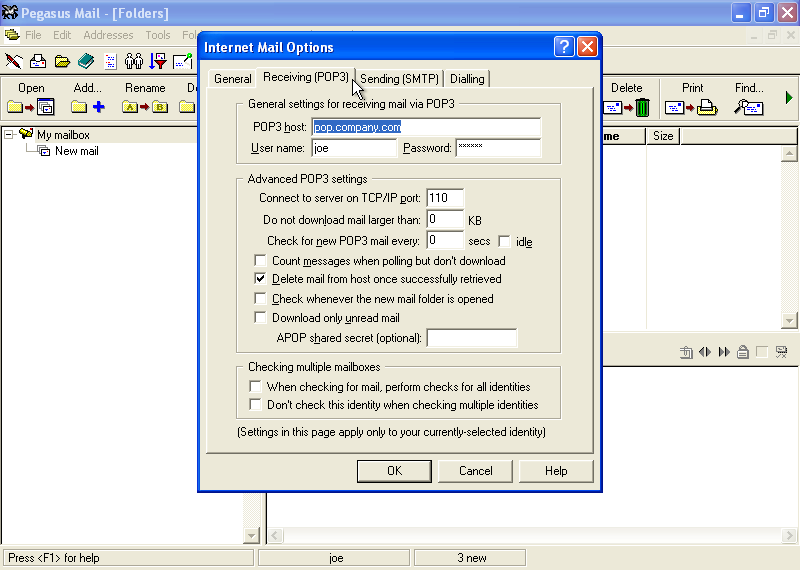Click the two-people local users icon
800x570 pixels.
(134, 61)
